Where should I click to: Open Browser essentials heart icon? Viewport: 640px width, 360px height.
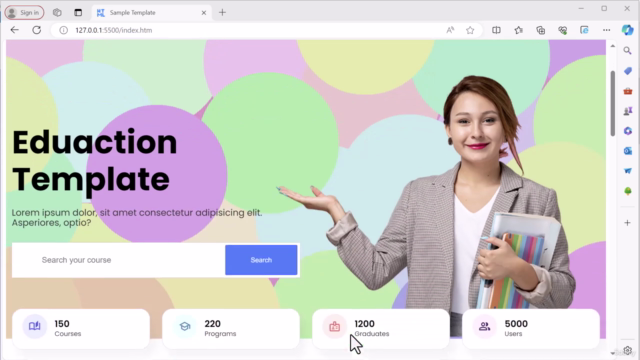point(563,30)
